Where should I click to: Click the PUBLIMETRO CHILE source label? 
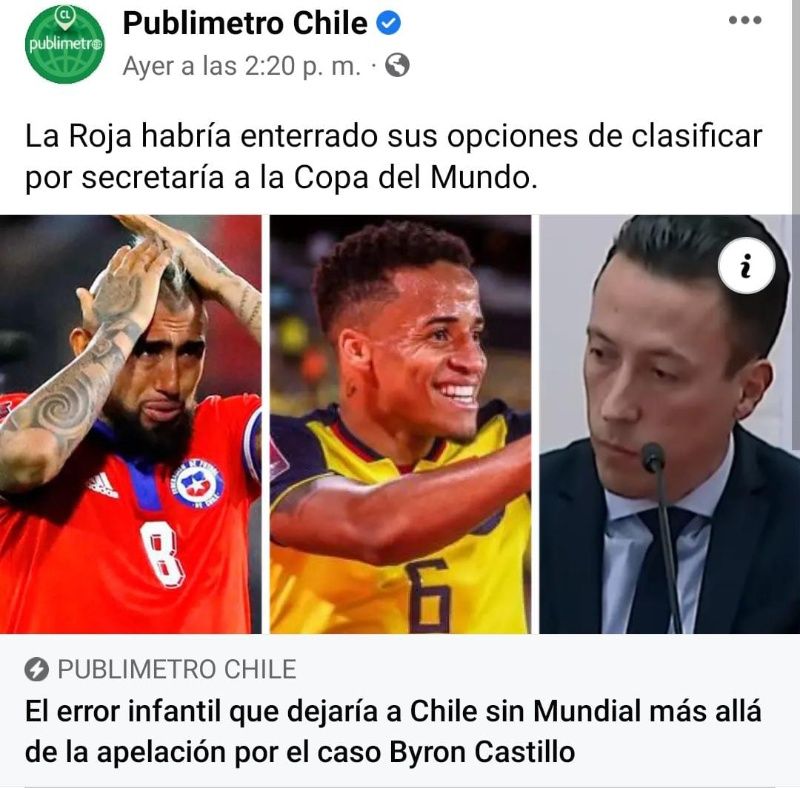(x=177, y=670)
